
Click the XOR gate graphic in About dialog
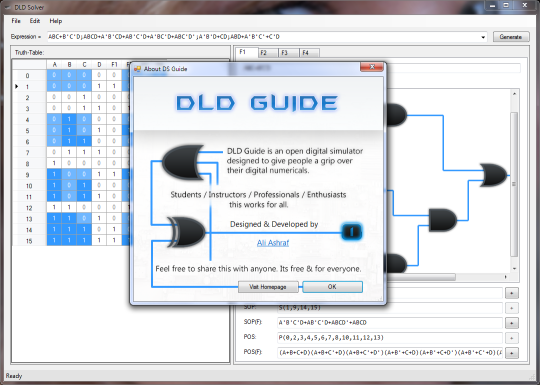click(x=186, y=232)
